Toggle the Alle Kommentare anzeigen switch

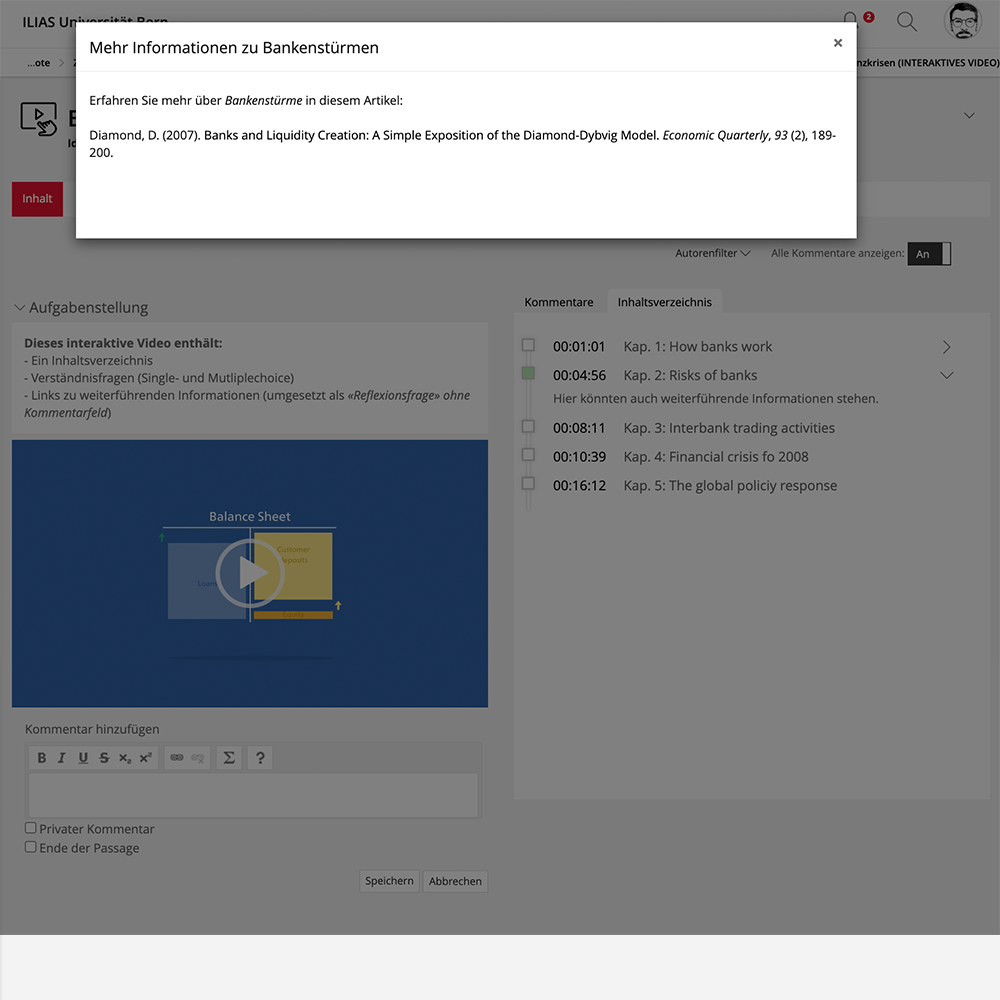pos(929,254)
